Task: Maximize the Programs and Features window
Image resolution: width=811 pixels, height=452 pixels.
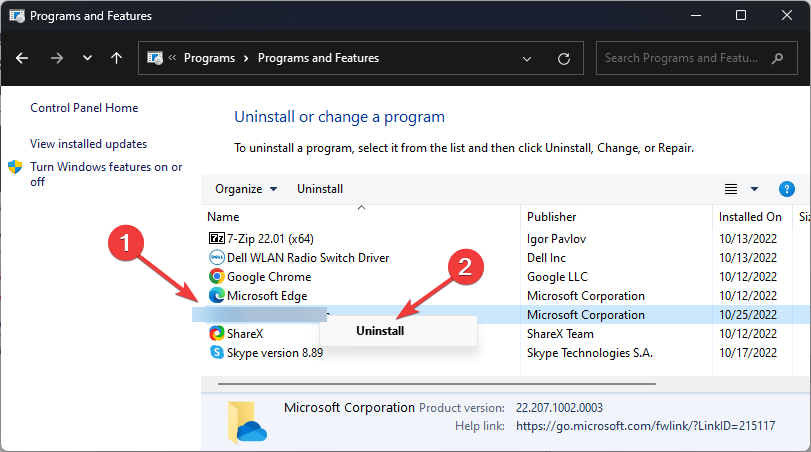Action: click(741, 16)
